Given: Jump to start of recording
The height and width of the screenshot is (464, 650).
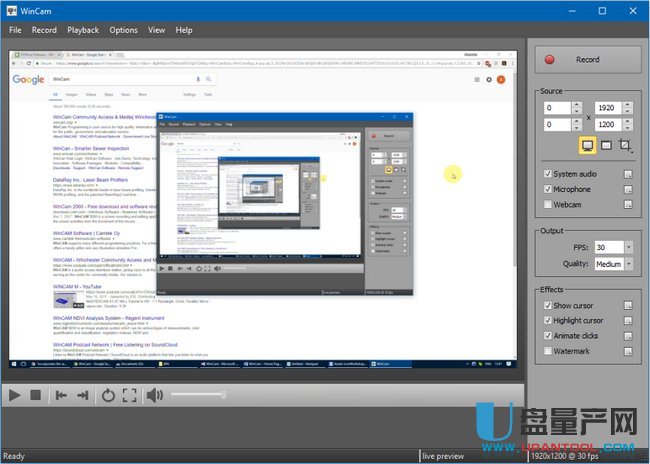Looking at the screenshot, I should click(x=61, y=395).
